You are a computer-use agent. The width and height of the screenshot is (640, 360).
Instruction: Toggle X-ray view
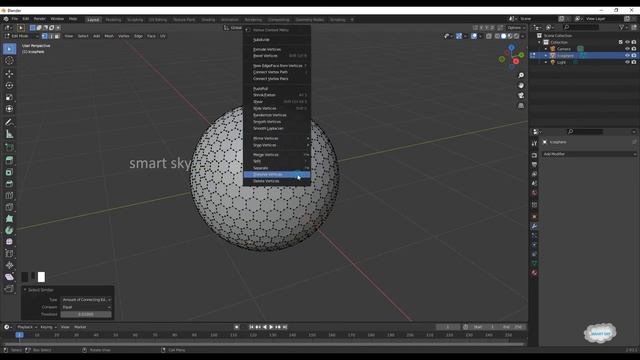489,36
